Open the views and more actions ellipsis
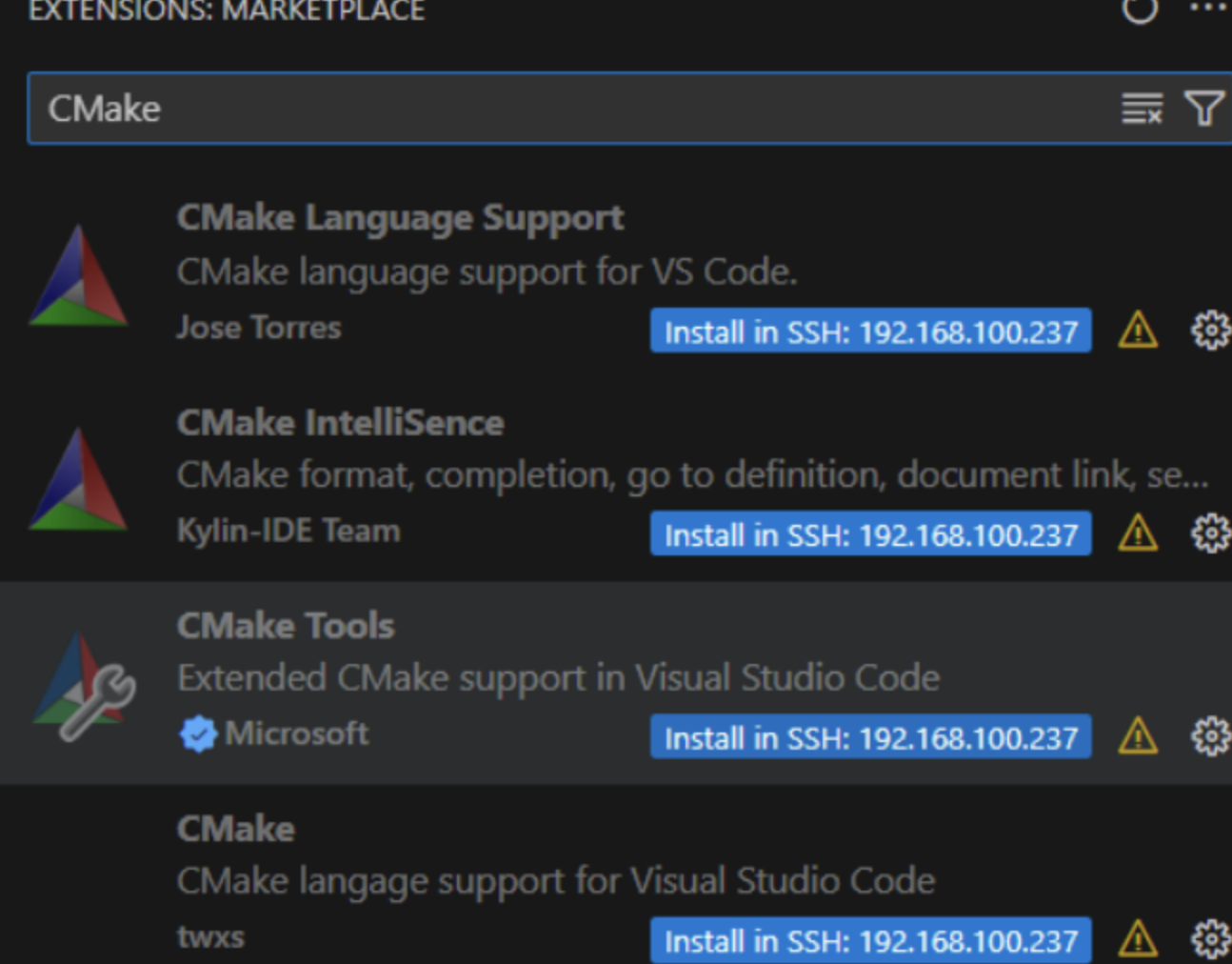Screen dimensions: 1232x964 [1208, 9]
